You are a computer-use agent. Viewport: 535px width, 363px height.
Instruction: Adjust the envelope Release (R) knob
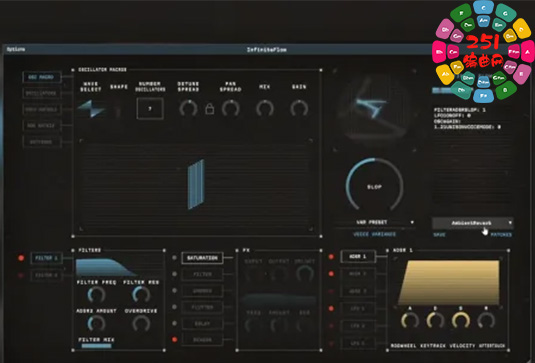pos(486,321)
